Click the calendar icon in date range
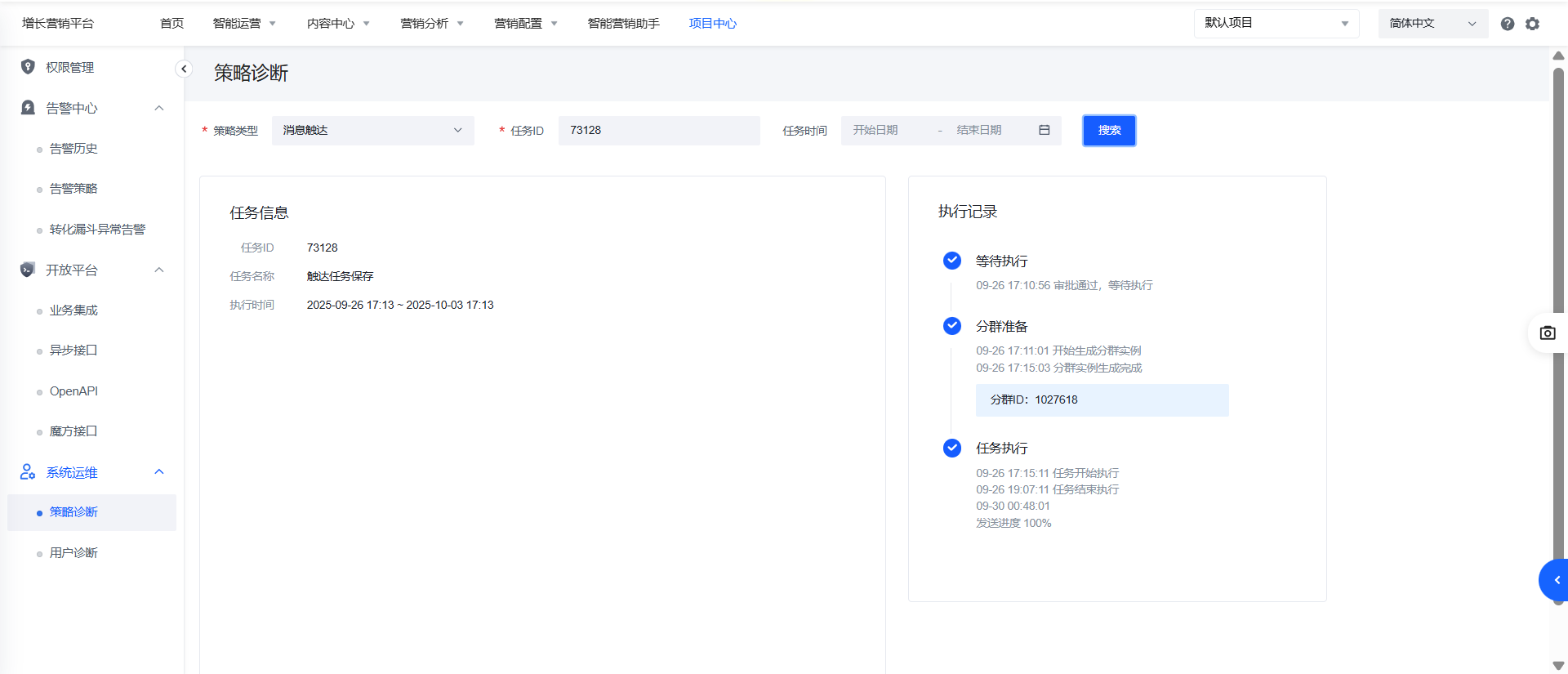This screenshot has width=1568, height=674. [x=1044, y=130]
